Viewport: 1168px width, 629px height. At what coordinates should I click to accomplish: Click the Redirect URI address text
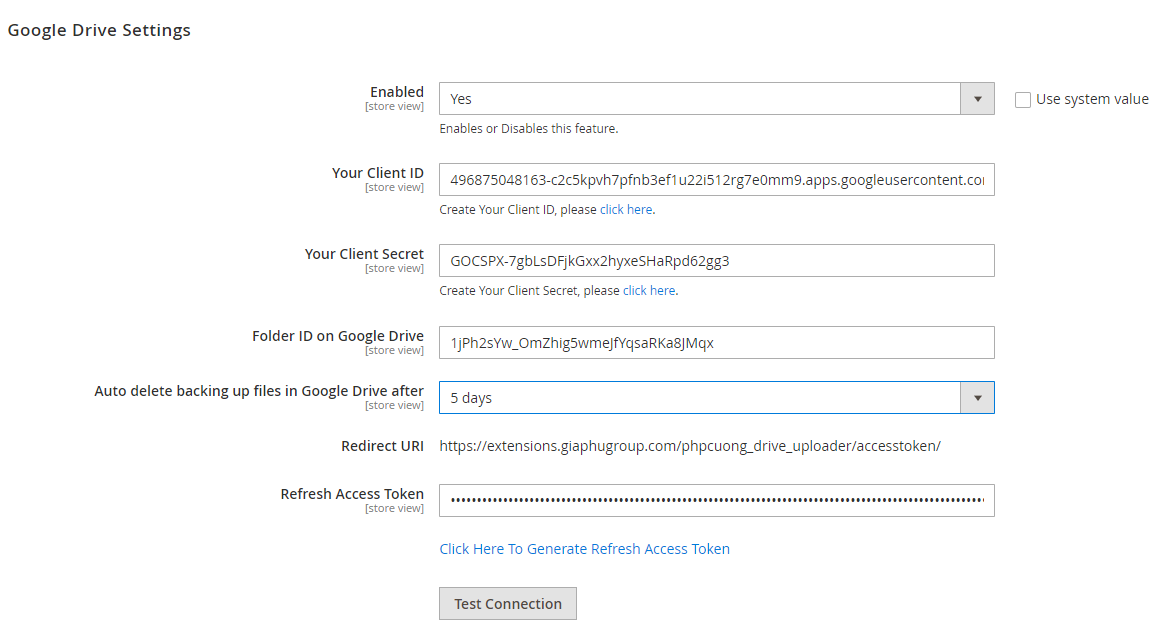[690, 445]
